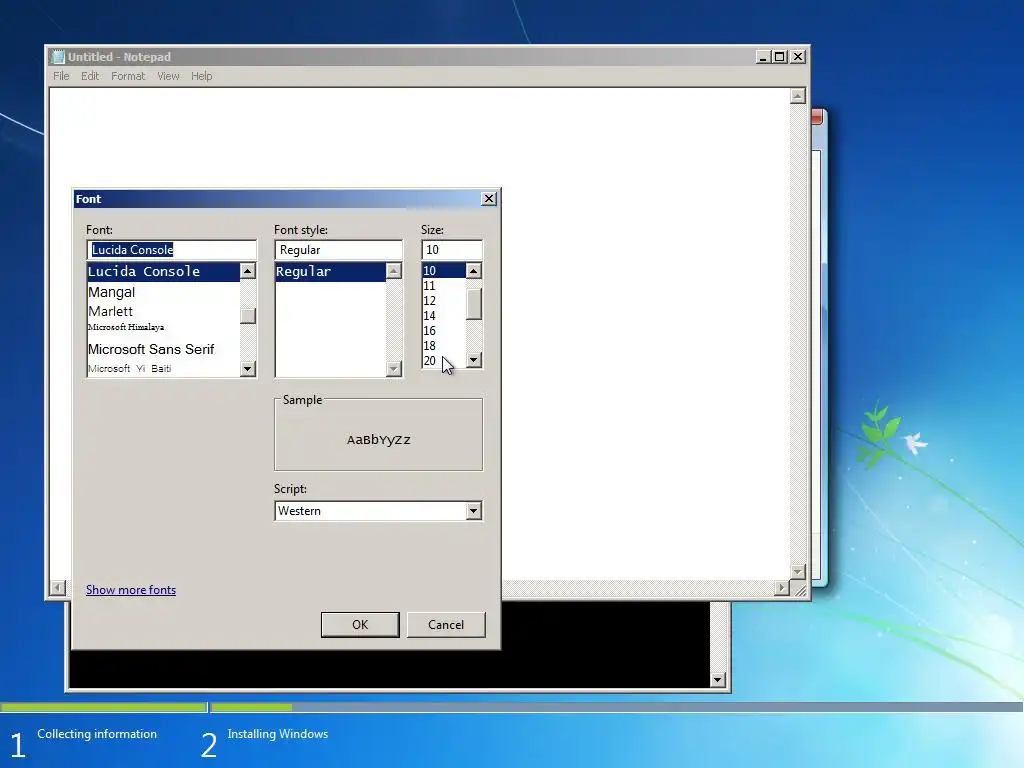
Task: Select Microsoft Yi Baiti font
Action: tap(163, 368)
